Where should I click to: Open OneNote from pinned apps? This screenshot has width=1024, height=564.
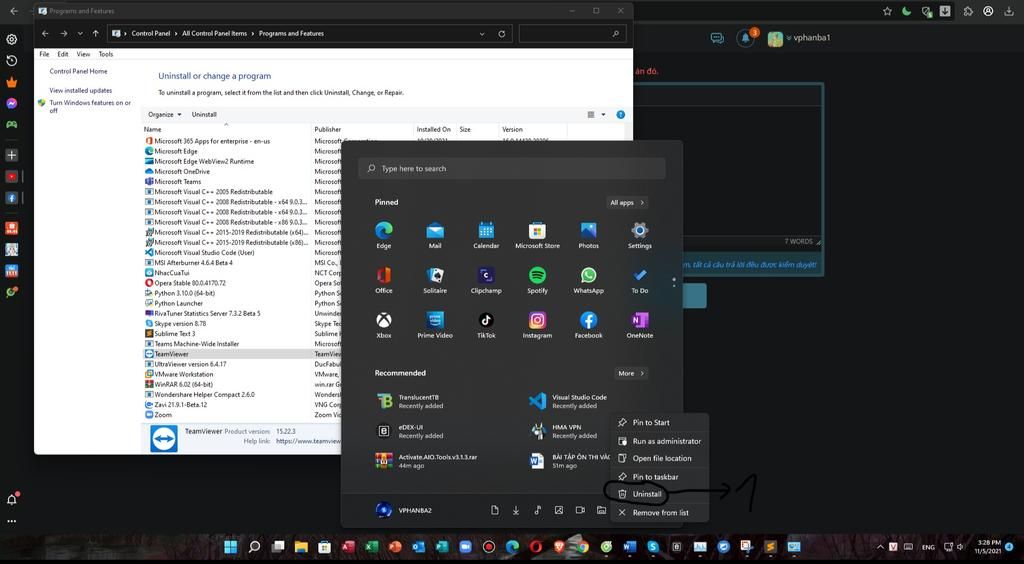tap(639, 324)
